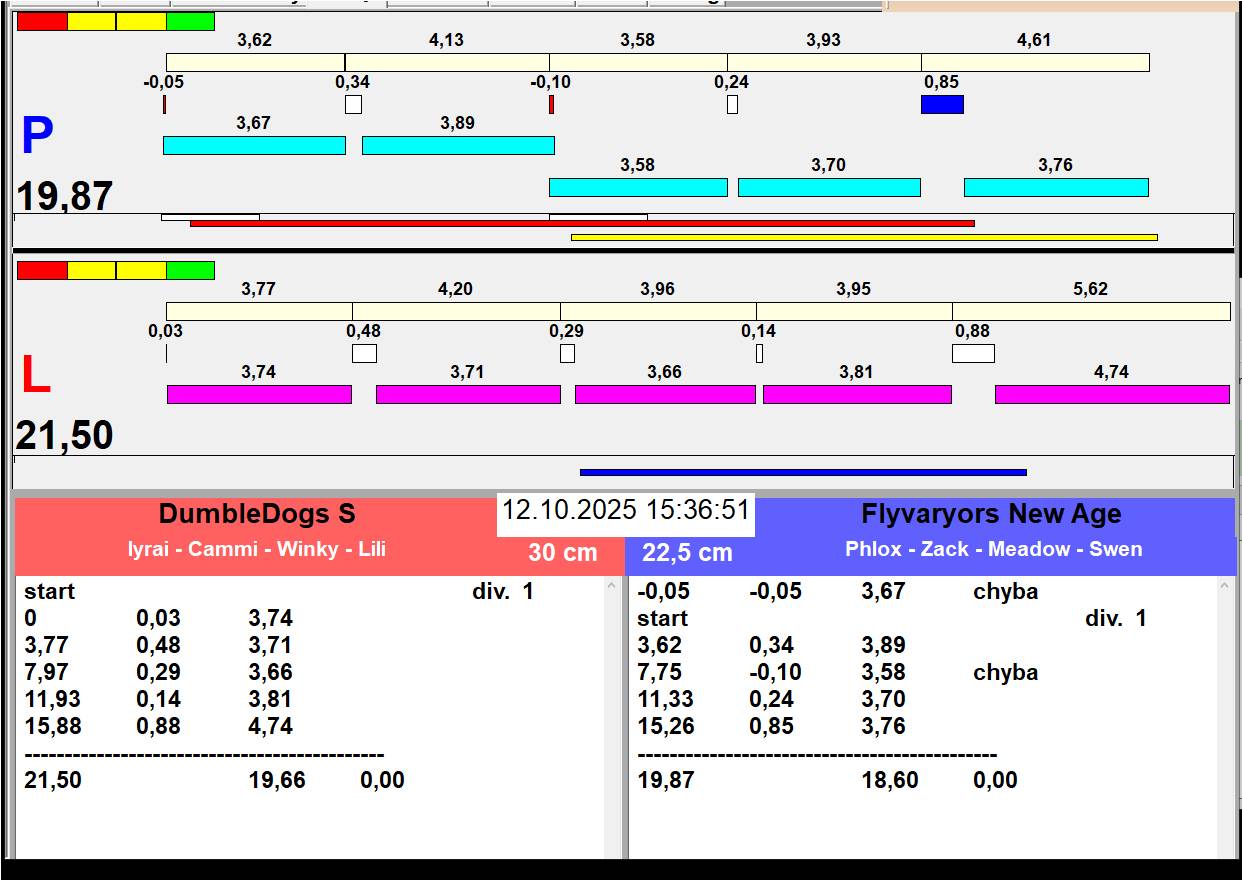Click the 11,33 value in Flyvaryors table

point(665,699)
